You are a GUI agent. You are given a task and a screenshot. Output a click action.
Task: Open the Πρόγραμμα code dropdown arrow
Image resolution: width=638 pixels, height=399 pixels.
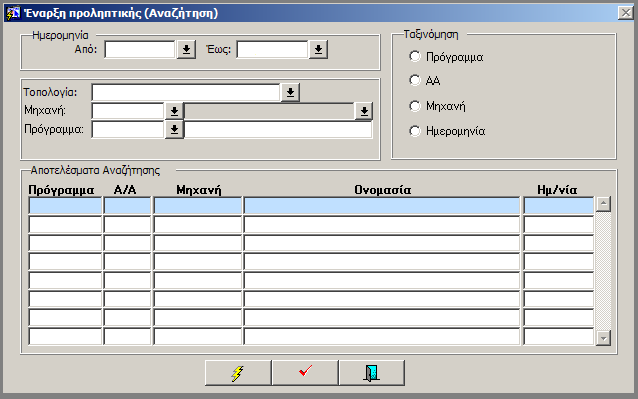click(x=174, y=130)
